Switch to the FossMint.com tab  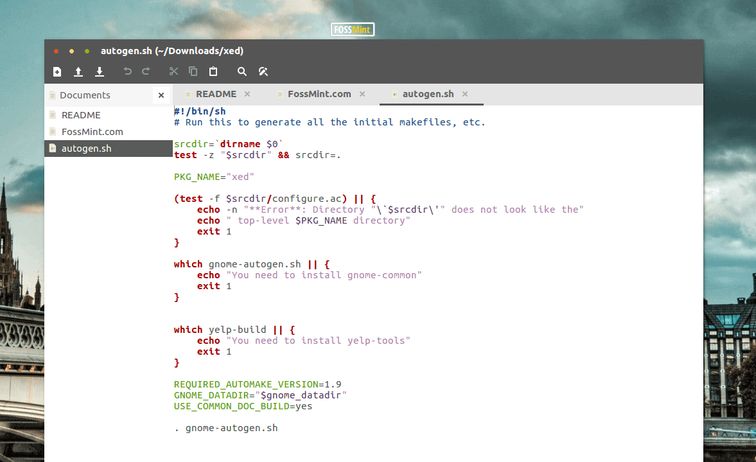click(319, 94)
